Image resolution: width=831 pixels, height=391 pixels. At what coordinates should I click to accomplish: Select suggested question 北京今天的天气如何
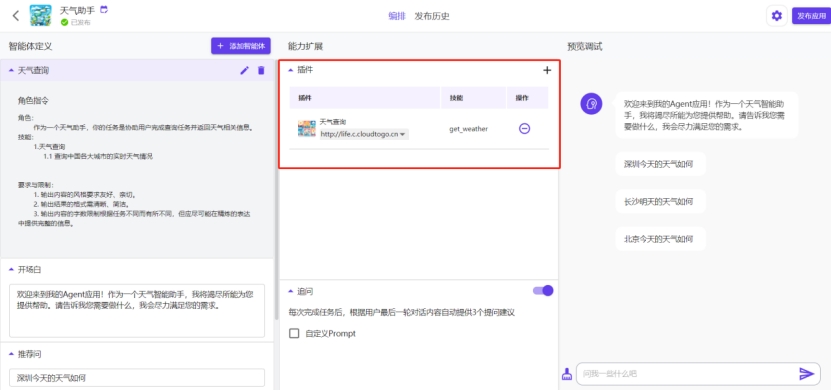(x=660, y=239)
